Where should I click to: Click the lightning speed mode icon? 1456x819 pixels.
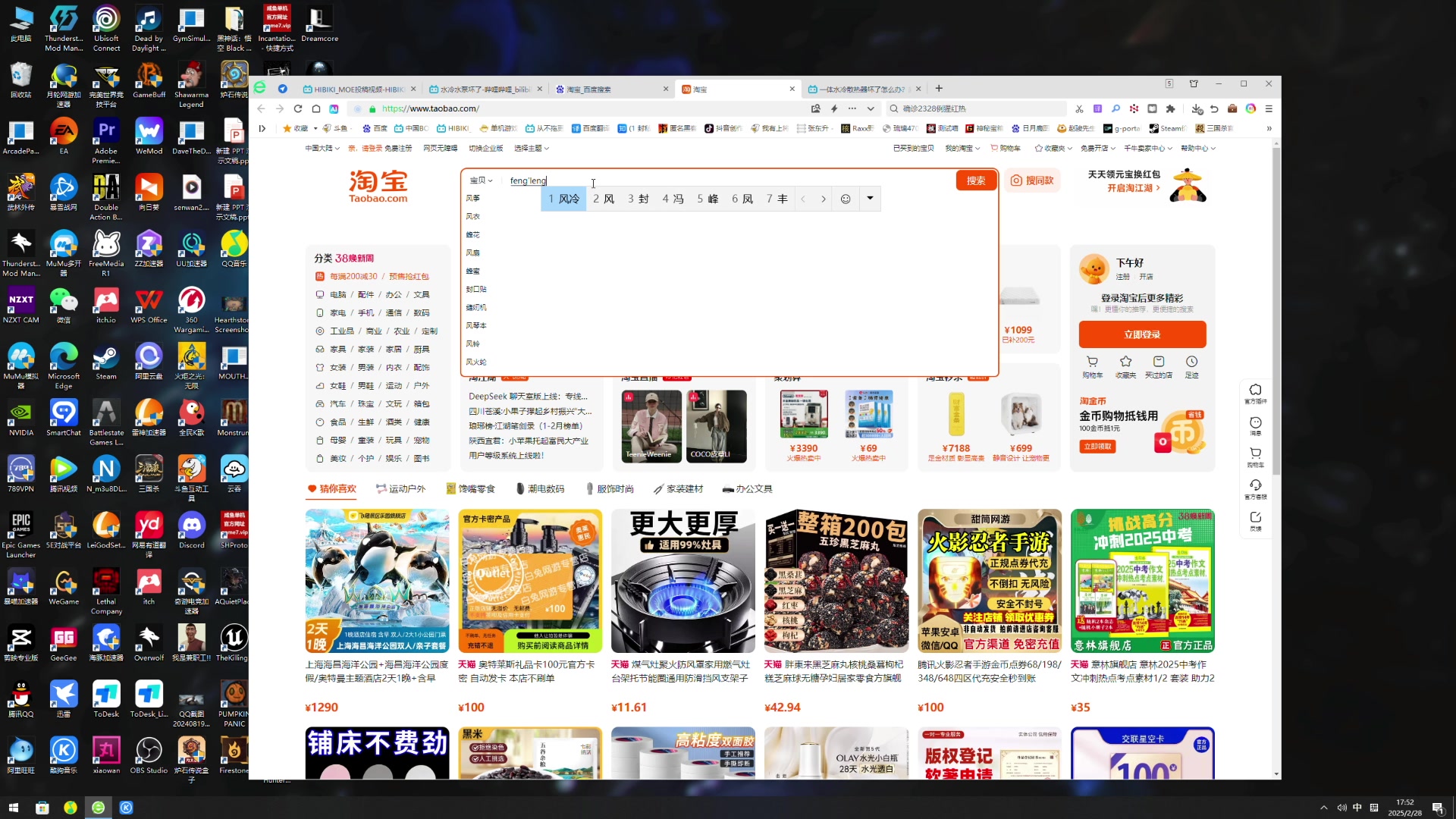pyautogui.click(x=834, y=108)
